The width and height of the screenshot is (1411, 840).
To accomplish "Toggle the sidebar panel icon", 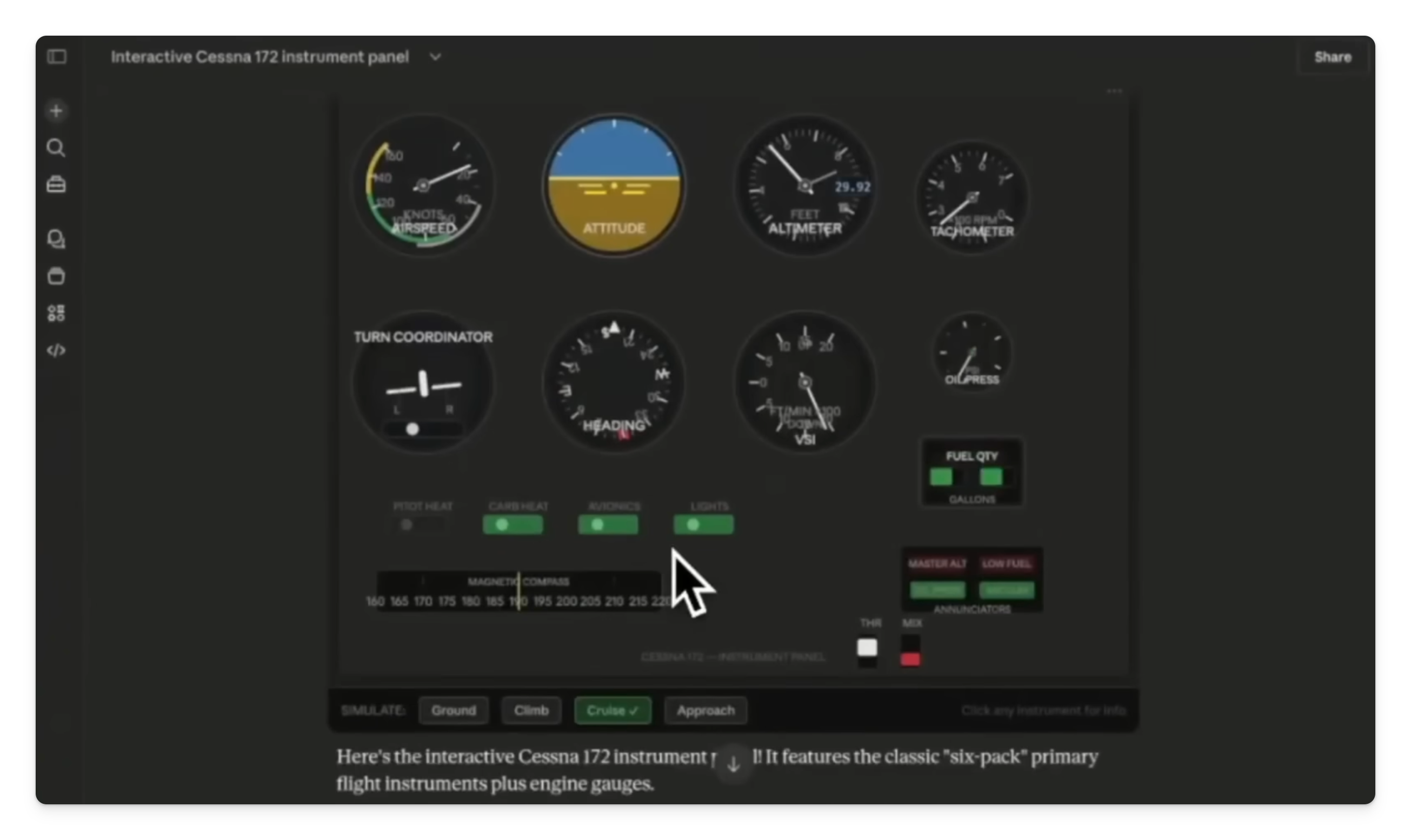I will (57, 57).
